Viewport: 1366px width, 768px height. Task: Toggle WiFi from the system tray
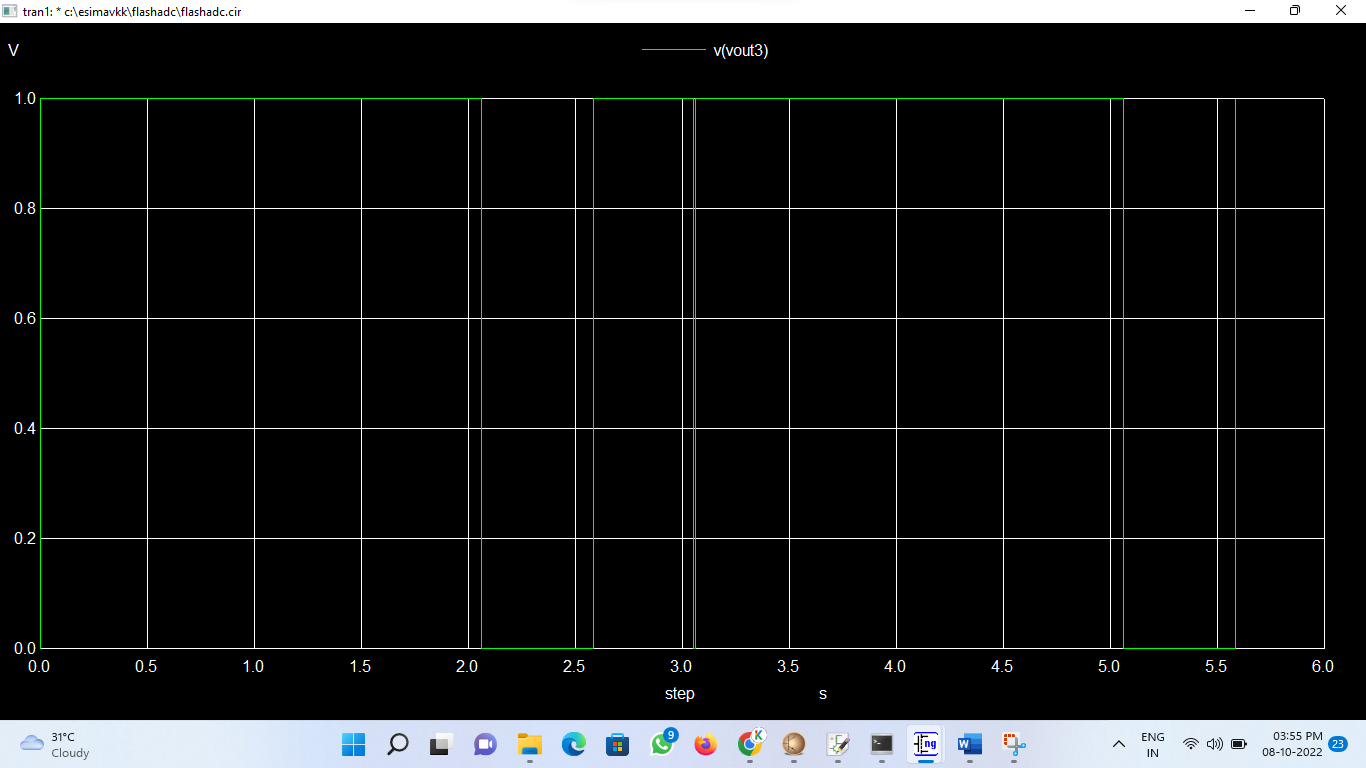point(1190,744)
